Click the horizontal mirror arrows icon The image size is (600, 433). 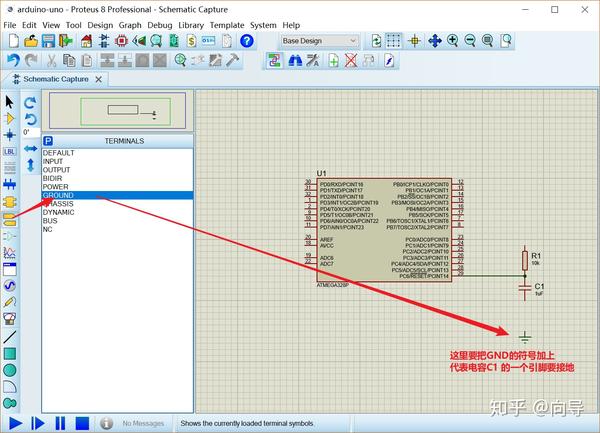[30, 148]
